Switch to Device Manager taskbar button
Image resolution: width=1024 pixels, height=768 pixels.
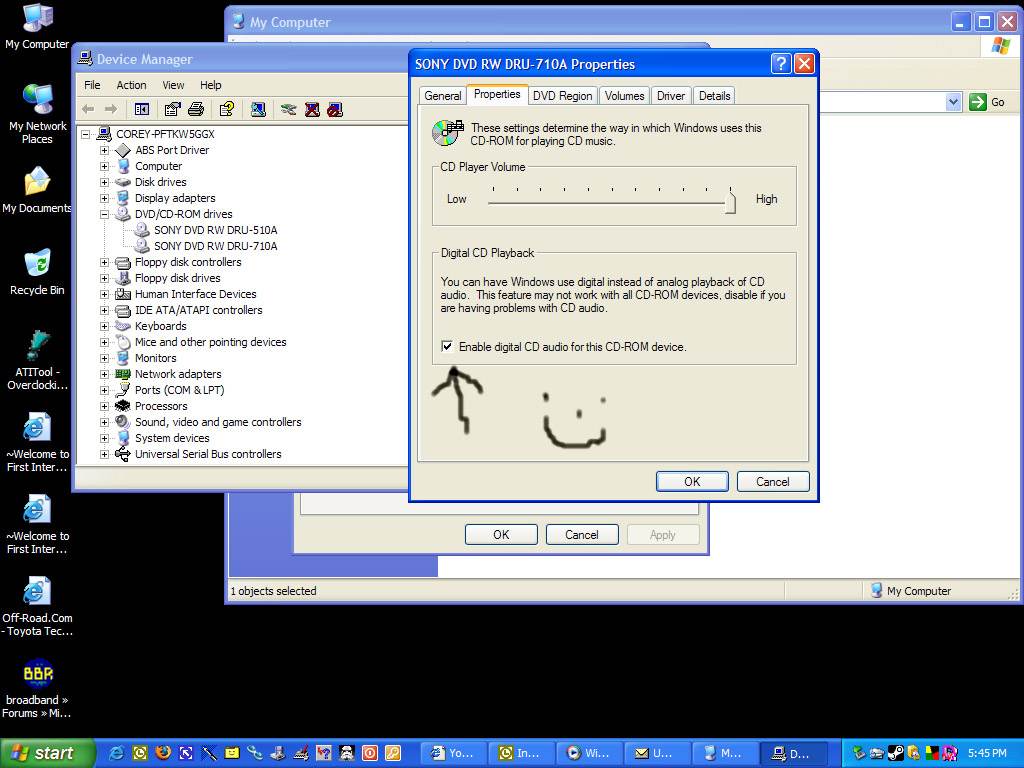(795, 753)
